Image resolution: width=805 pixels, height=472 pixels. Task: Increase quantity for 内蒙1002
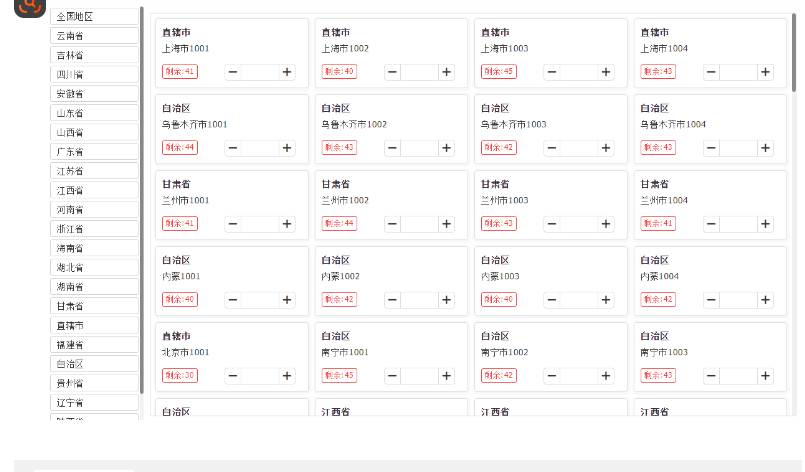click(x=447, y=300)
